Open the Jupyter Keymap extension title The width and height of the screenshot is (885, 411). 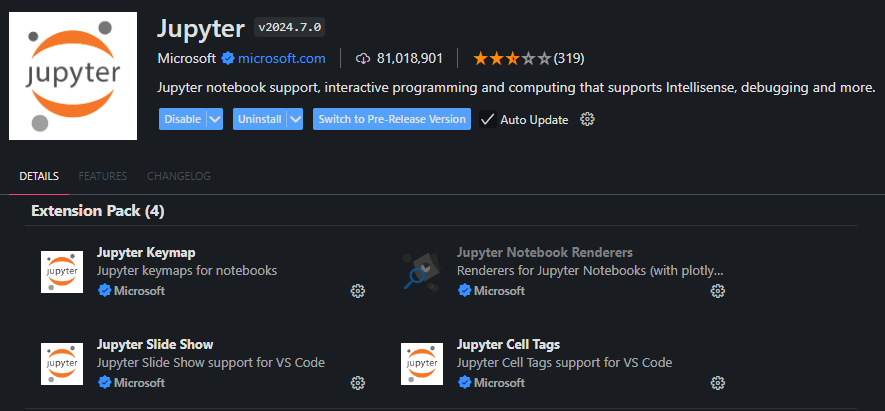(146, 252)
